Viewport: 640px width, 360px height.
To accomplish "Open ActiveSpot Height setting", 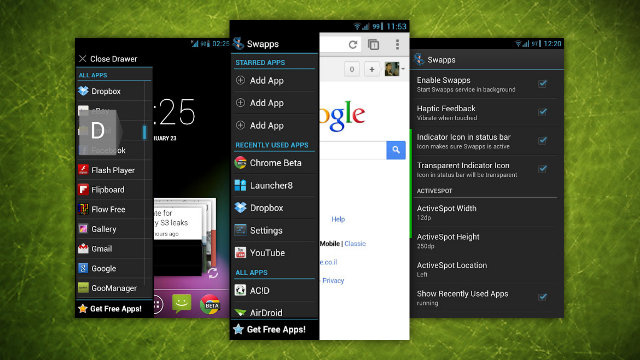I will click(x=487, y=241).
